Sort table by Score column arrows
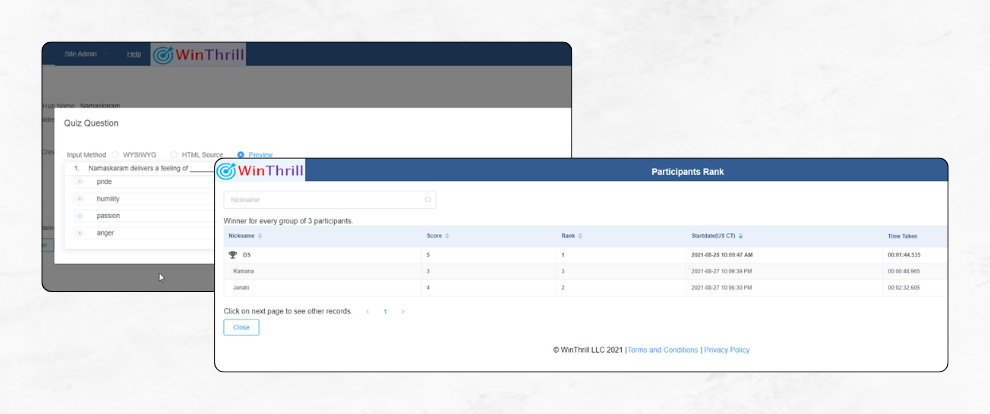Screen dimensions: 990x414 [447, 236]
